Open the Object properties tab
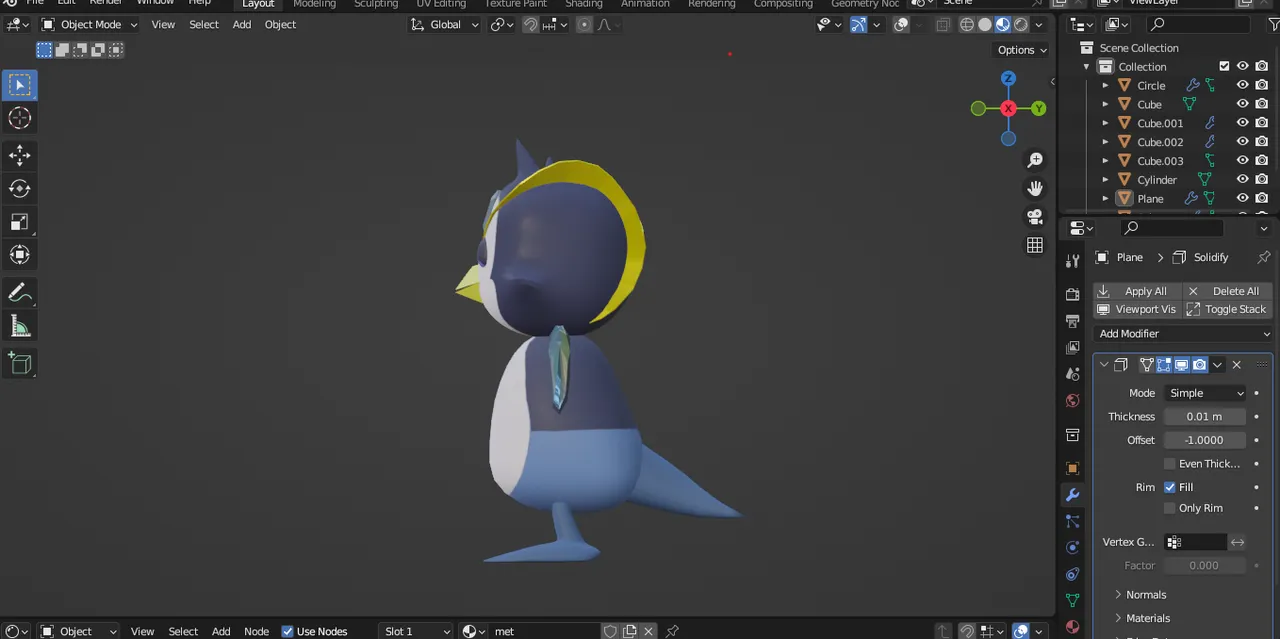Viewport: 1280px width, 639px height. pos(1073,468)
